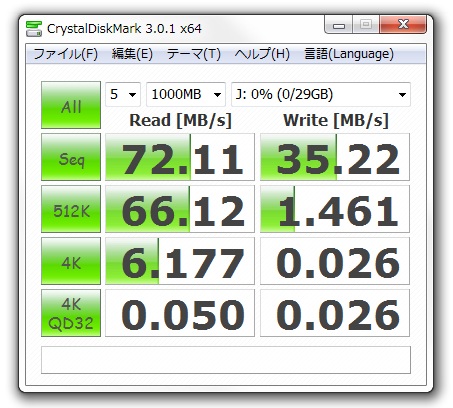Screen dimensions: 453x408
Task: Start the 4K benchmark test
Action: click(x=71, y=261)
